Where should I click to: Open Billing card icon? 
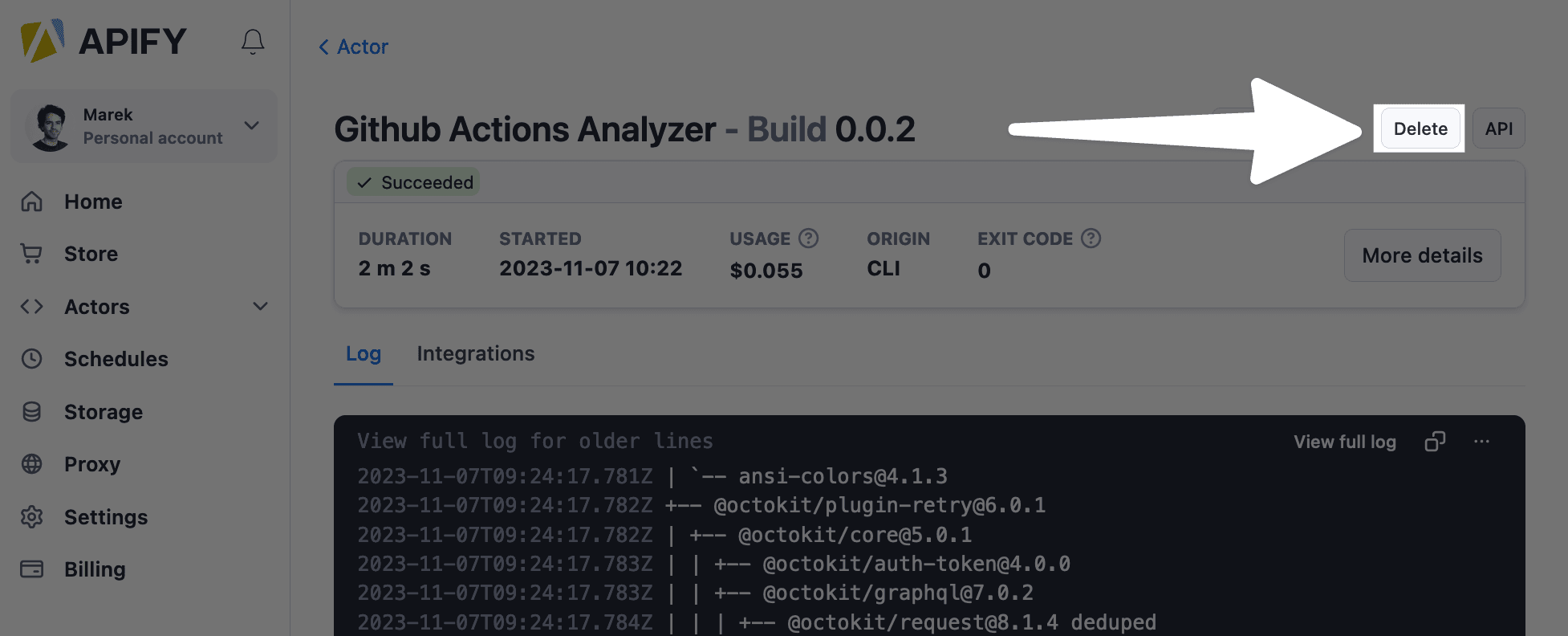pos(31,569)
